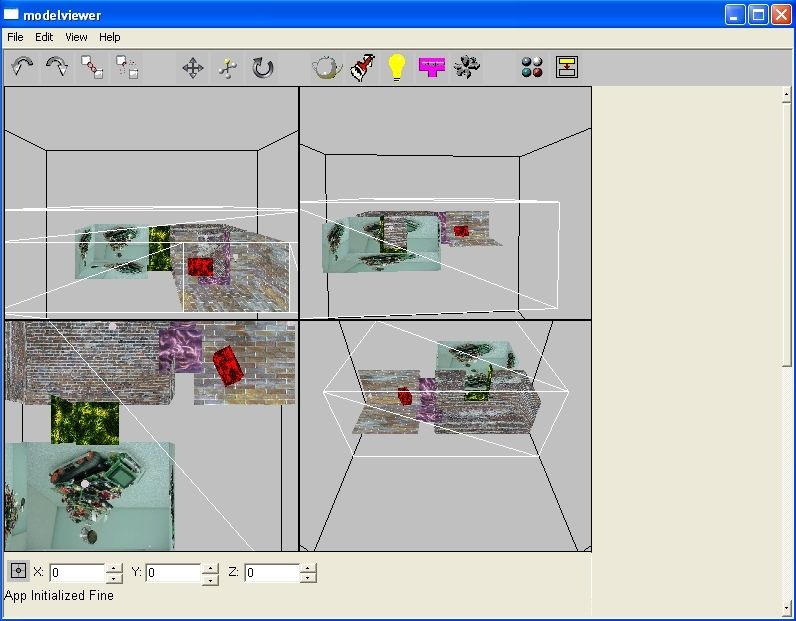This screenshot has width=796, height=621.
Task: Click the magenta T-shaped toolbar icon
Action: 432,68
